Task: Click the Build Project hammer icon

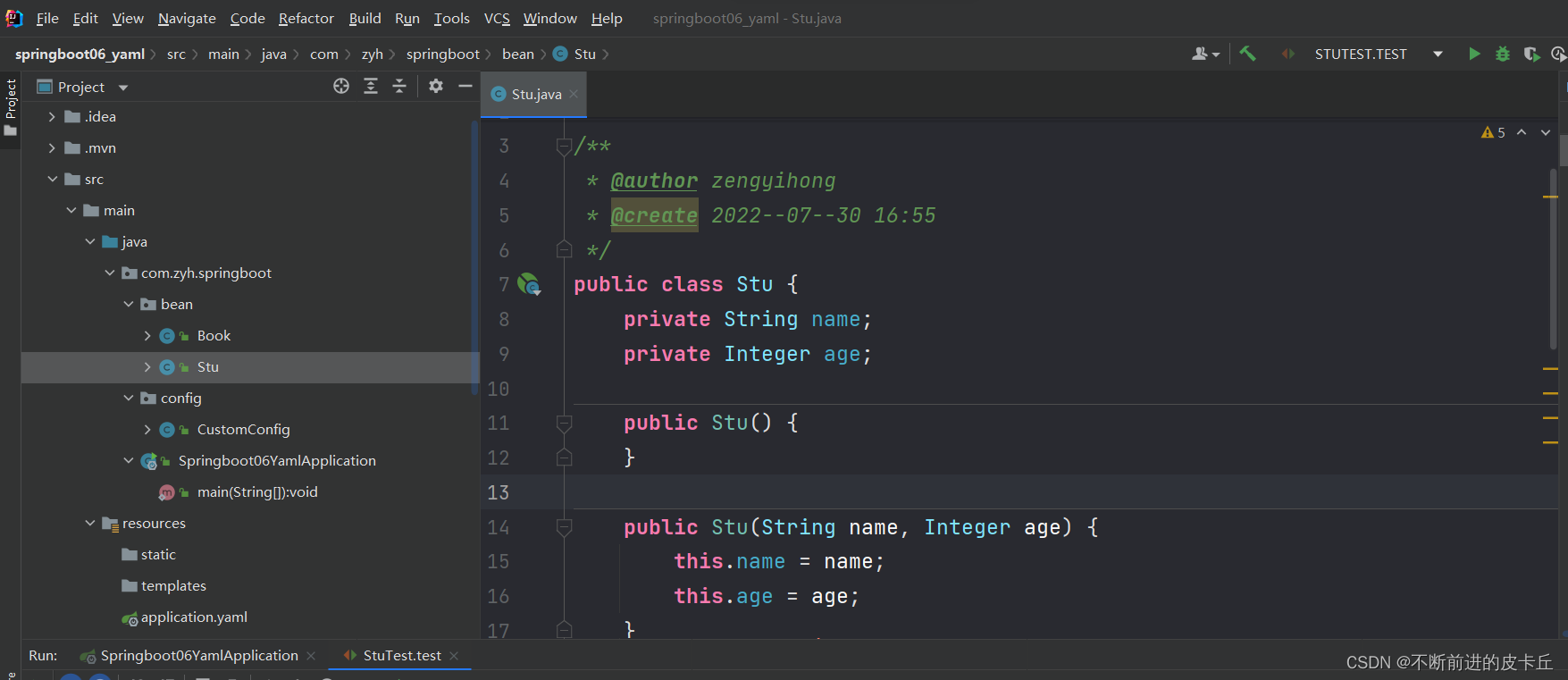Action: point(1248,54)
